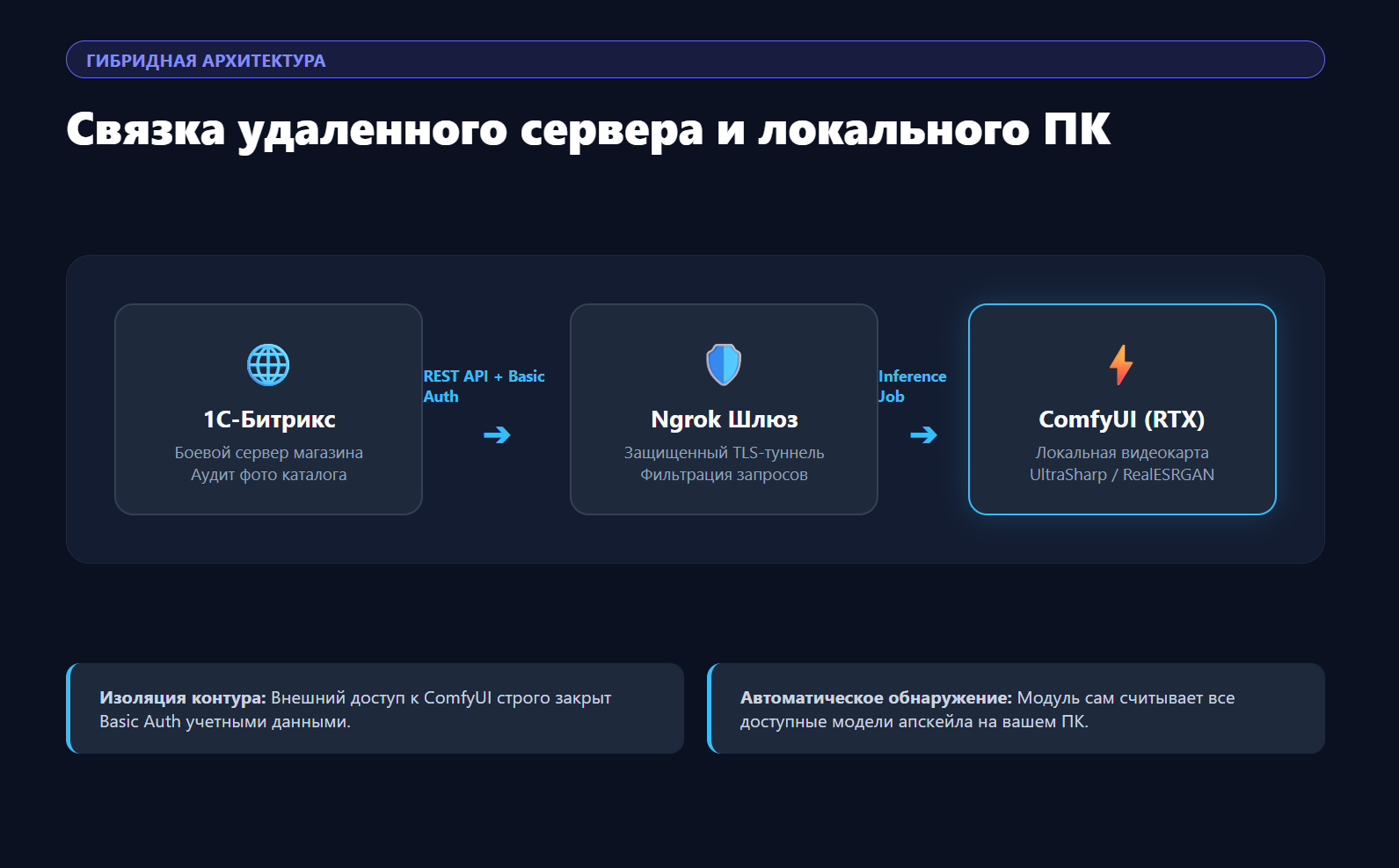1399x868 pixels.
Task: Click the Изоляция контура note
Action: click(375, 709)
